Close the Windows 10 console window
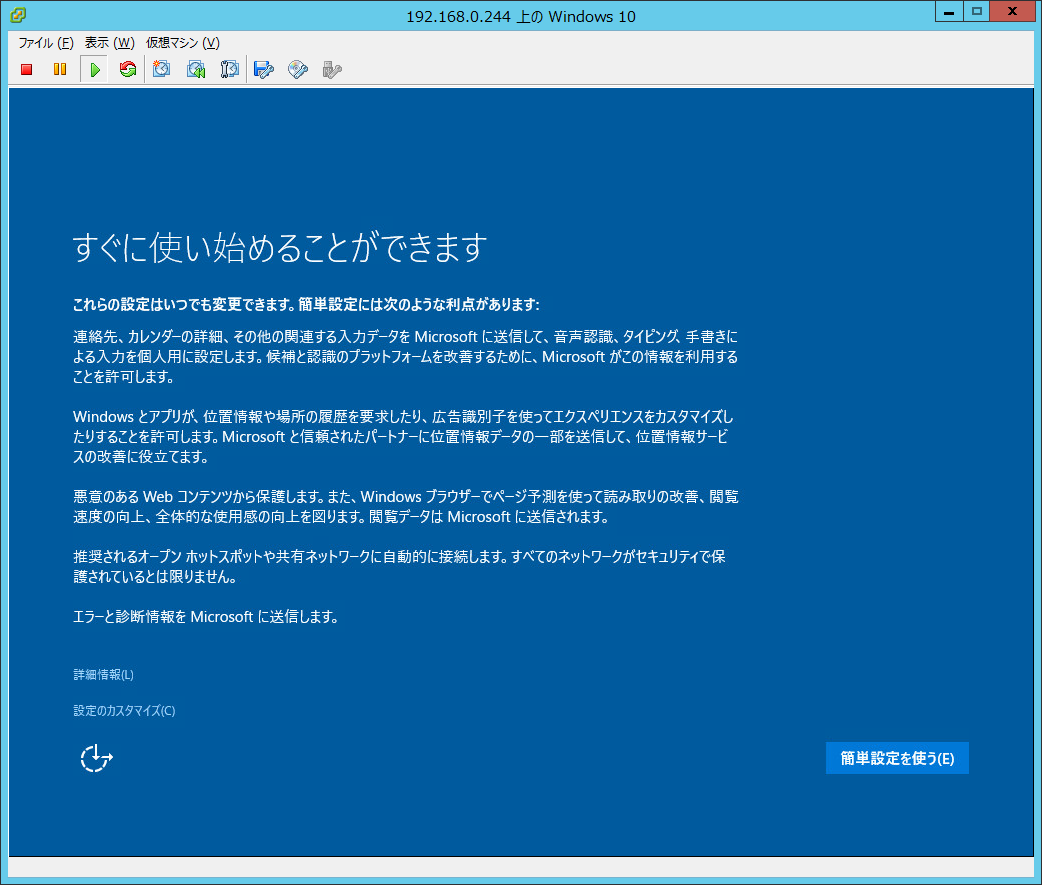Viewport: 1042px width, 885px height. (x=1012, y=11)
